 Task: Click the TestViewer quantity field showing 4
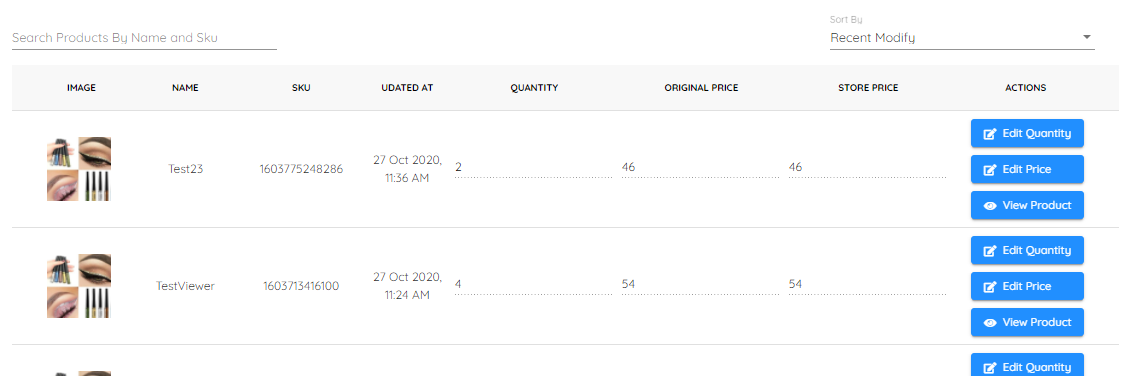(533, 284)
